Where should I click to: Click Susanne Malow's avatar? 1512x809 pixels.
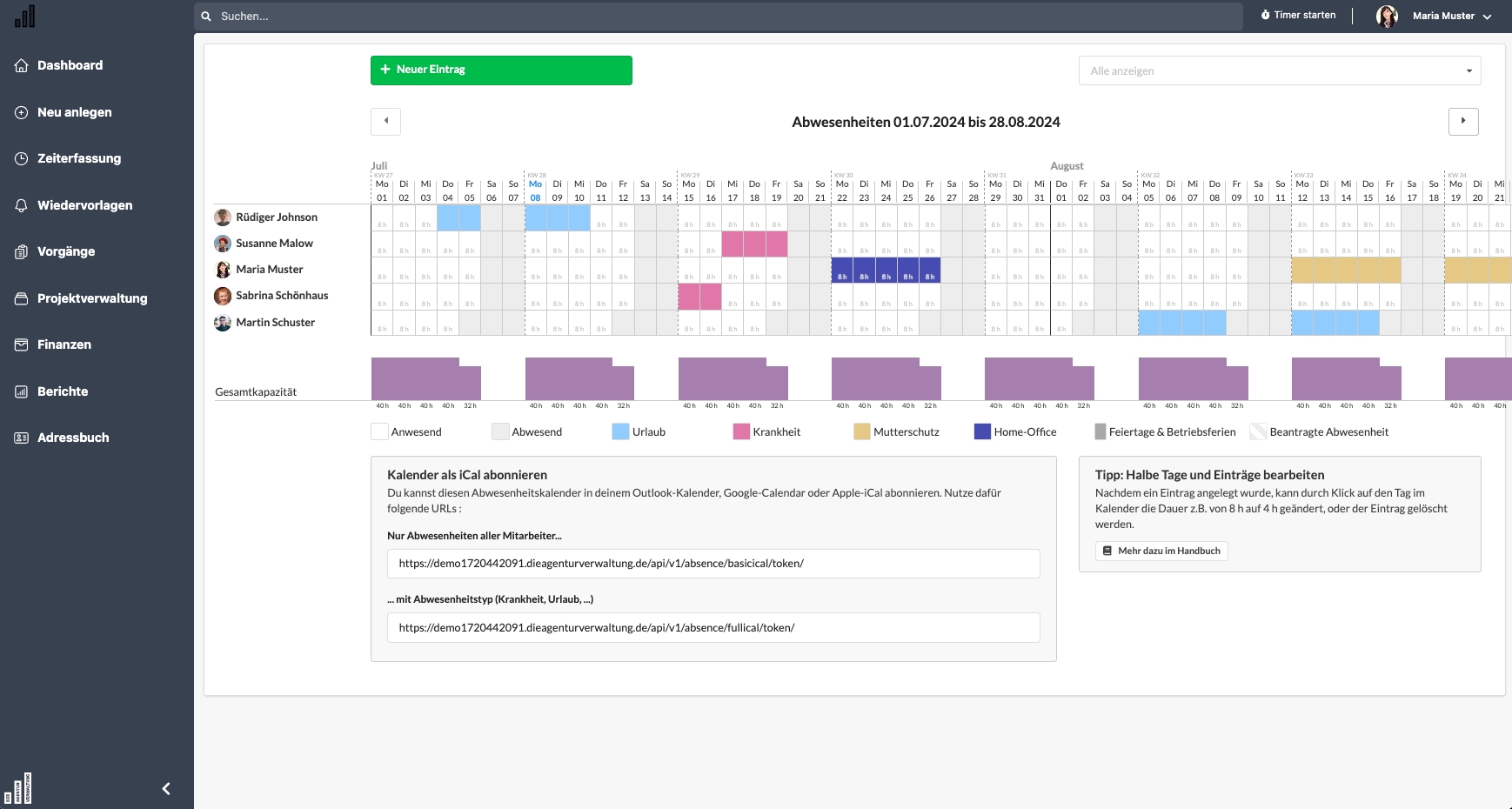pos(223,244)
